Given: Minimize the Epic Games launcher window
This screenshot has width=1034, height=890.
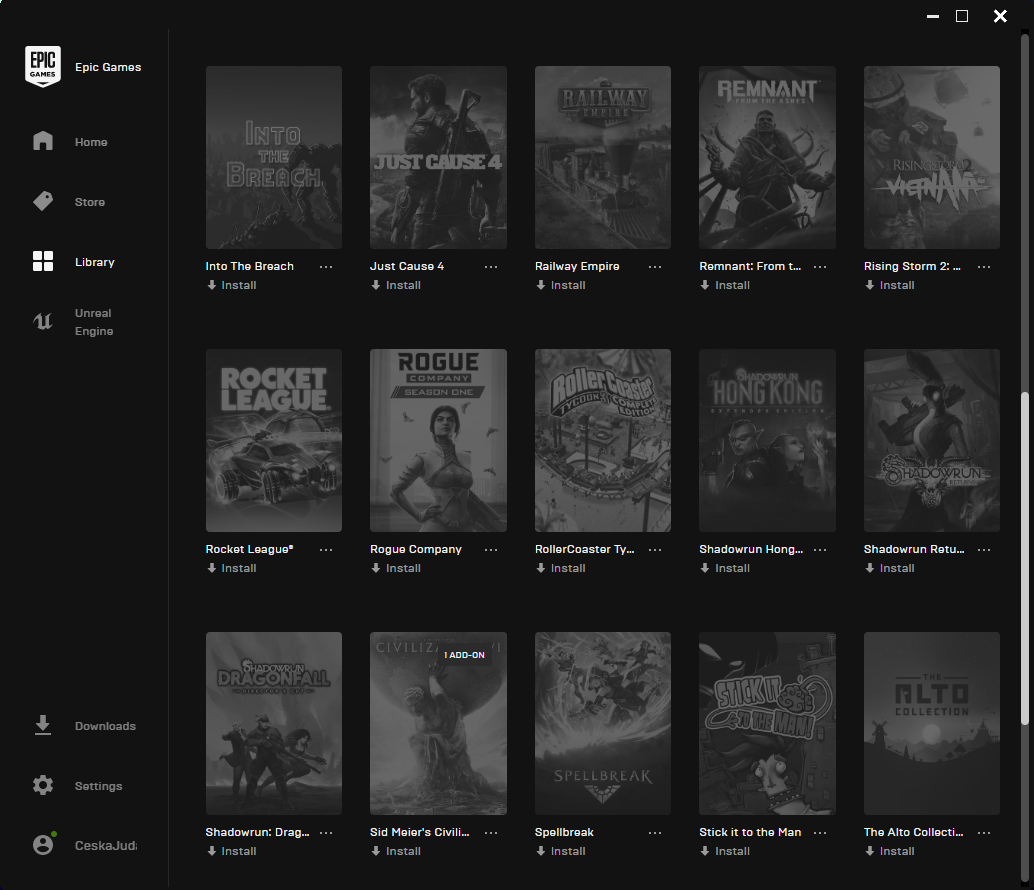Looking at the screenshot, I should pyautogui.click(x=932, y=16).
